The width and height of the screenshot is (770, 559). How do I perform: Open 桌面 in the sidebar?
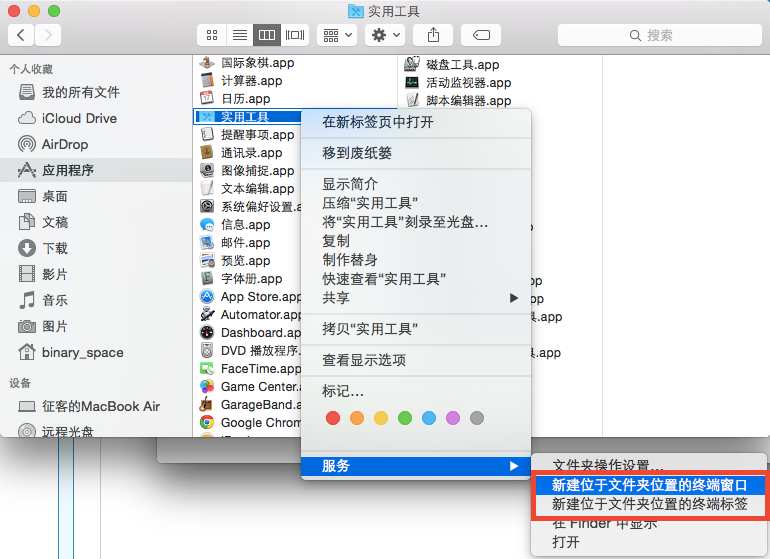(x=96, y=196)
